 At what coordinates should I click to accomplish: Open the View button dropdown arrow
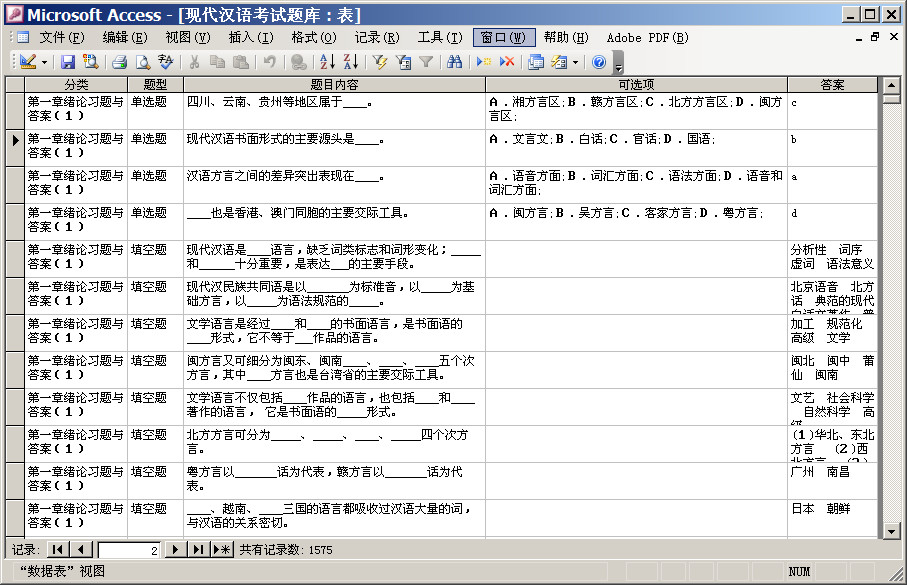(x=45, y=62)
